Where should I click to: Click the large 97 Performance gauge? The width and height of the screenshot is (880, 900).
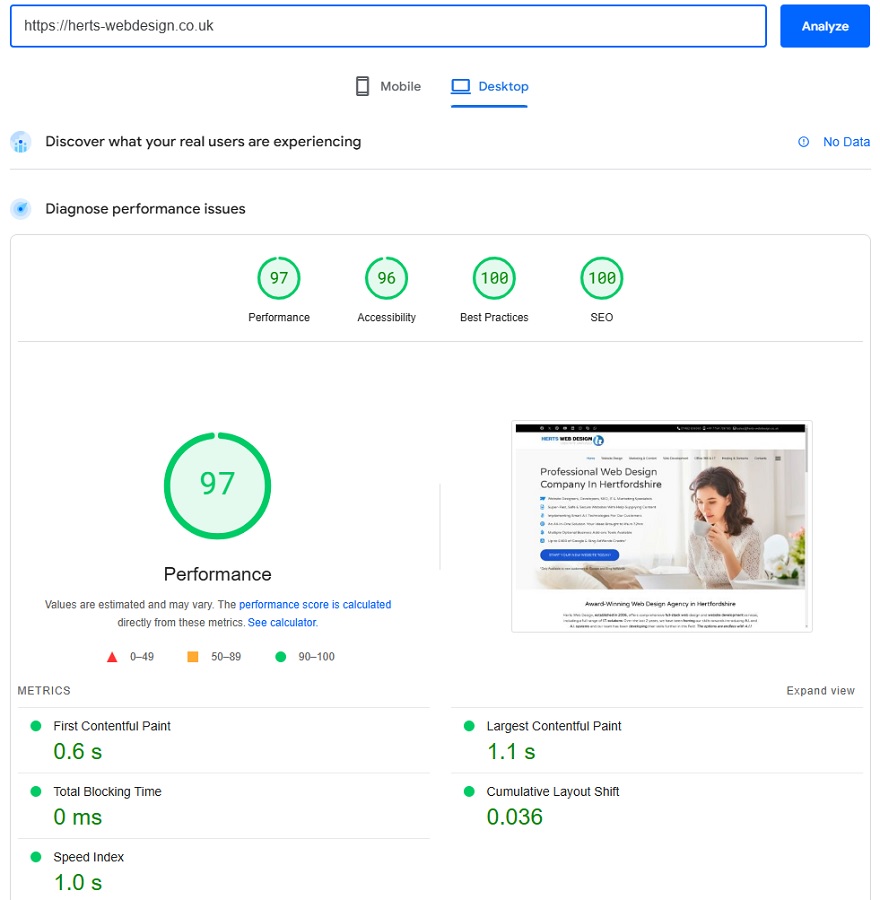[x=218, y=486]
